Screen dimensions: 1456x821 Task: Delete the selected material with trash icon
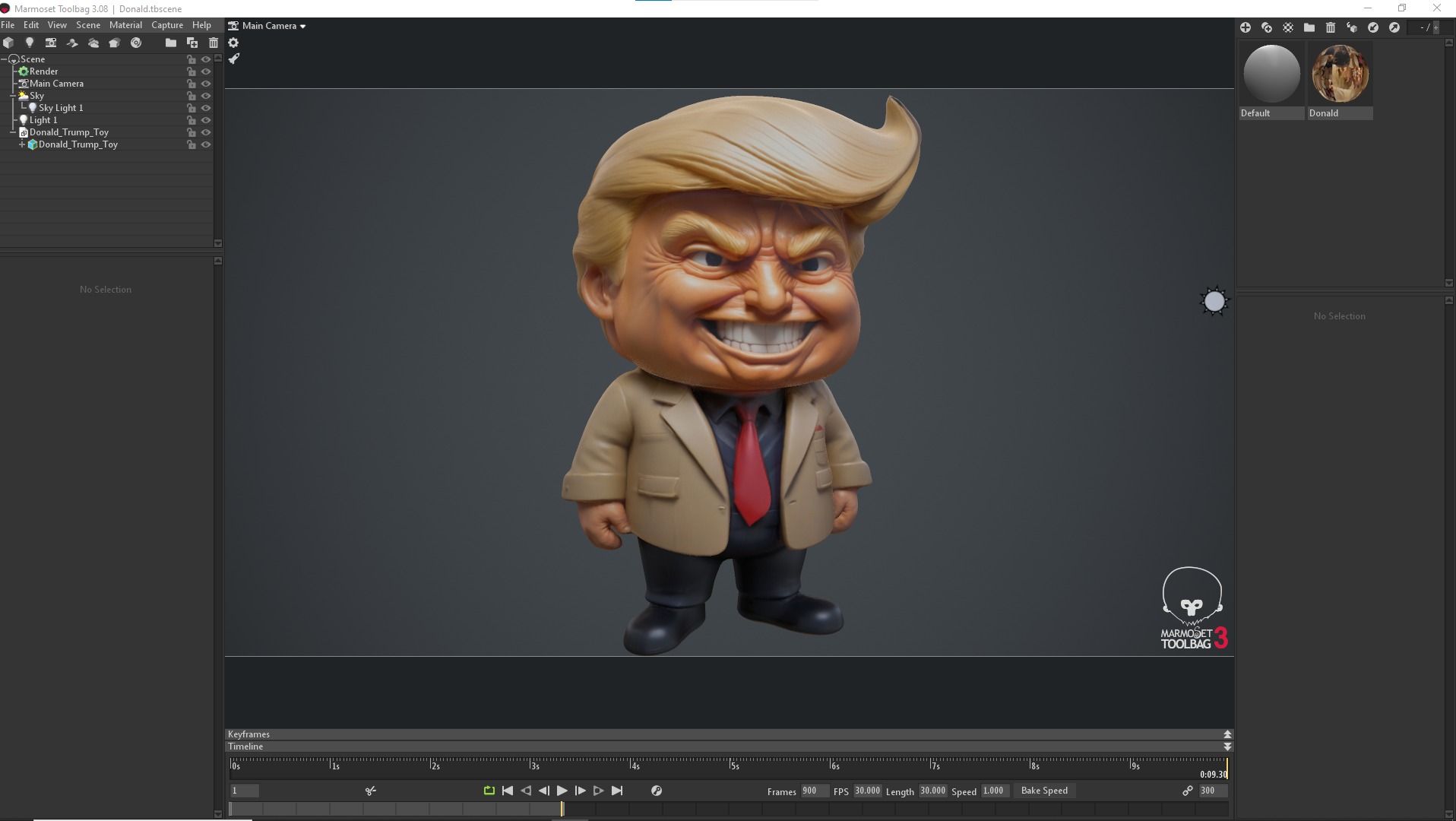(x=1331, y=27)
